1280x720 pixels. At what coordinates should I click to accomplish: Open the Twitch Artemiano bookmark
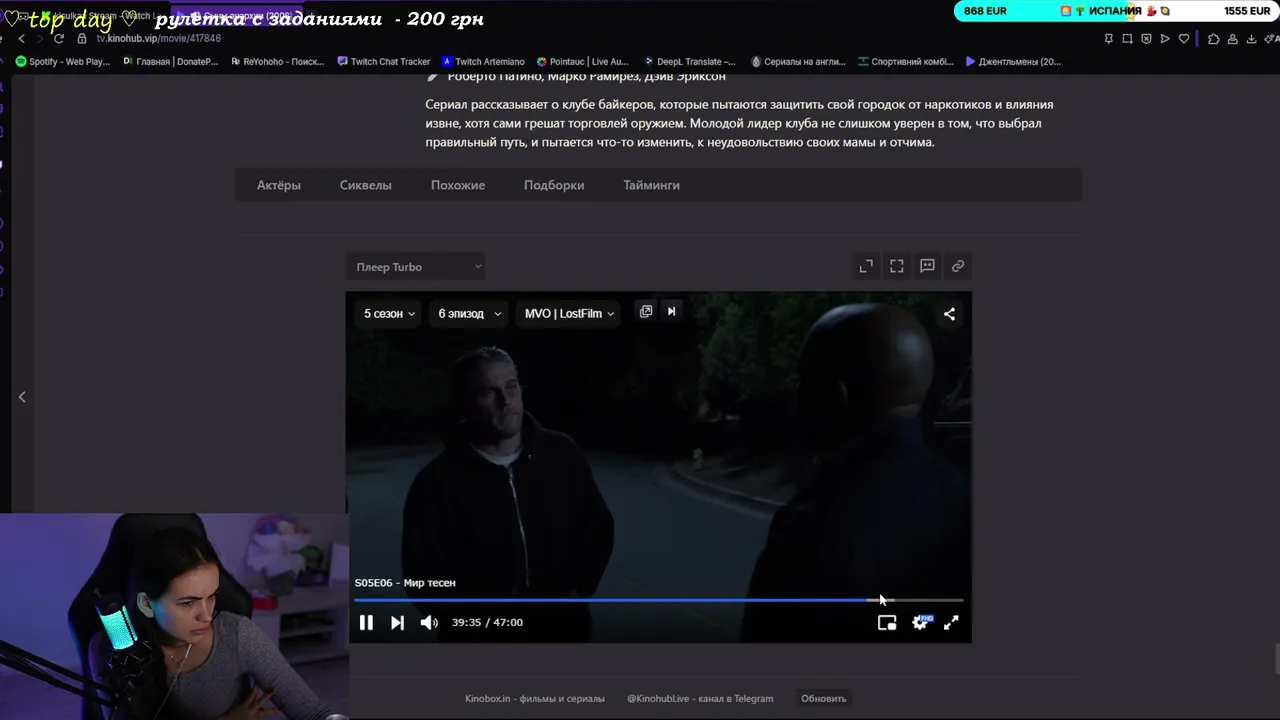483,62
